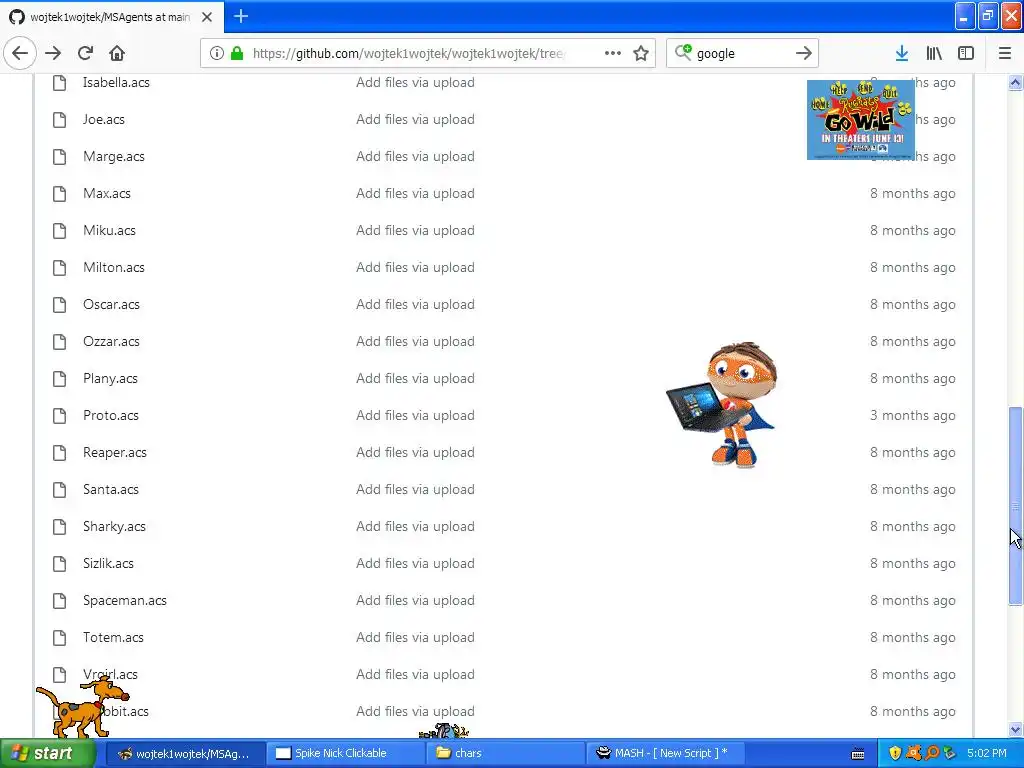This screenshot has height=768, width=1024.
Task: Click the file icon beside Oscar.acs
Action: point(59,304)
